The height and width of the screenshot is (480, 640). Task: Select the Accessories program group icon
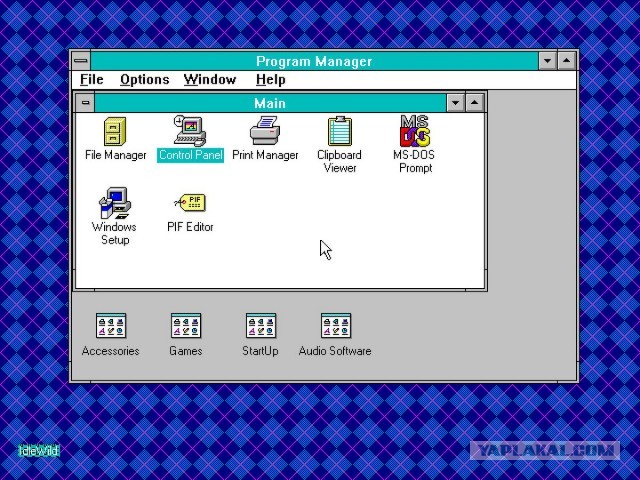point(111,326)
